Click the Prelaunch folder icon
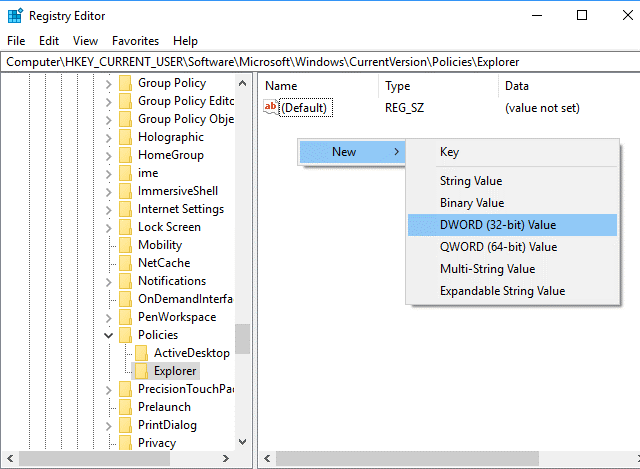Screen dimensions: 640x469 pos(125,406)
